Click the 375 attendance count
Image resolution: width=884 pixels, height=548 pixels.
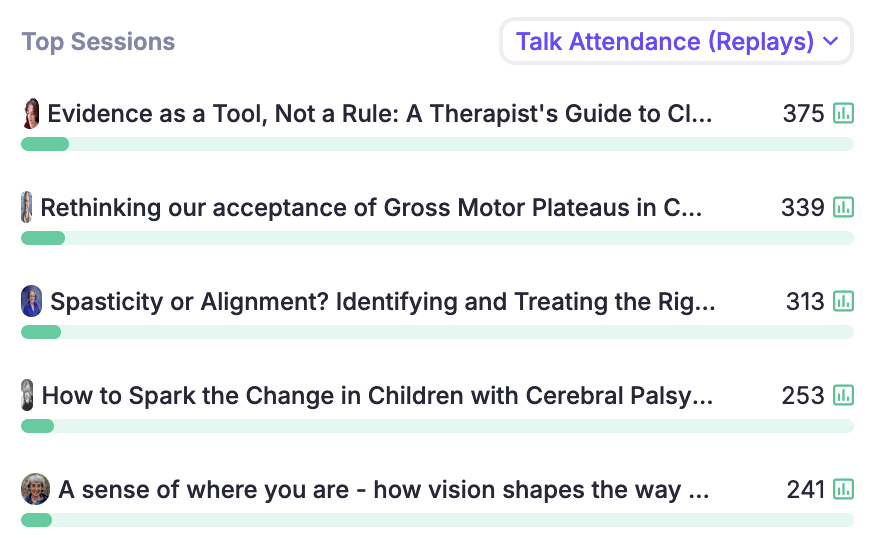coord(803,114)
